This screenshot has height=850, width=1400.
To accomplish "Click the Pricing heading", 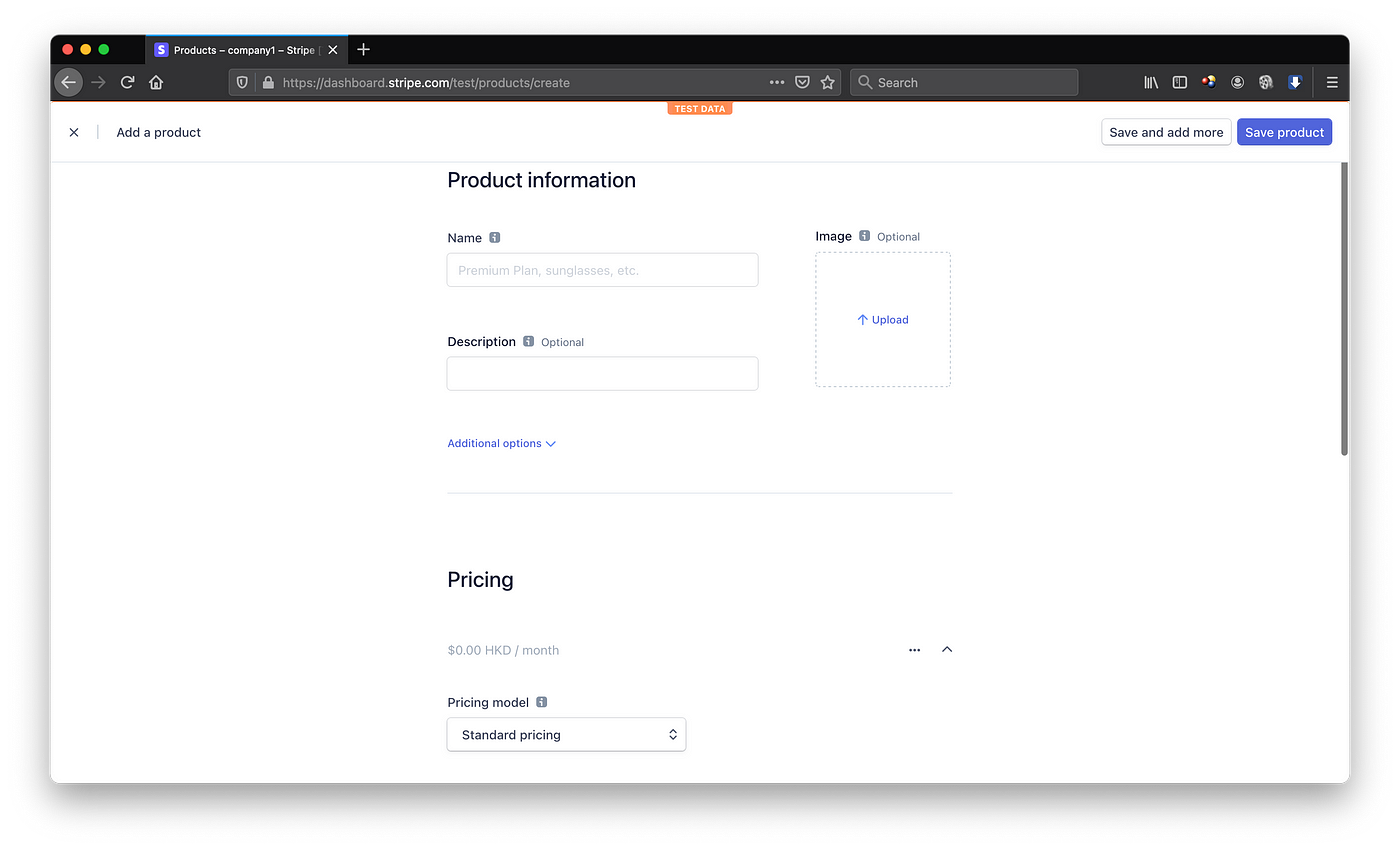I will pos(480,580).
